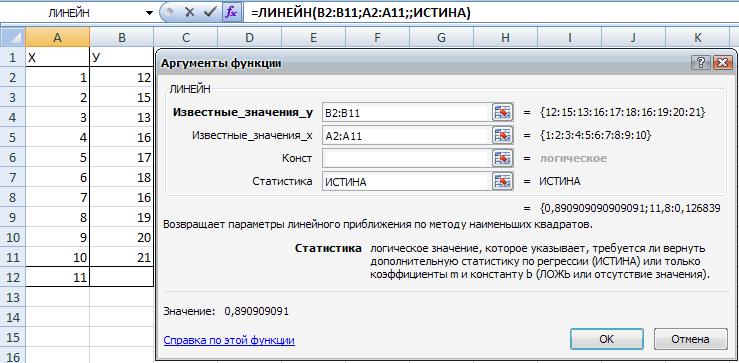The height and width of the screenshot is (363, 739).
Task: Edit the Известные_значения_x field A2:A11
Action: pyautogui.click(x=406, y=136)
